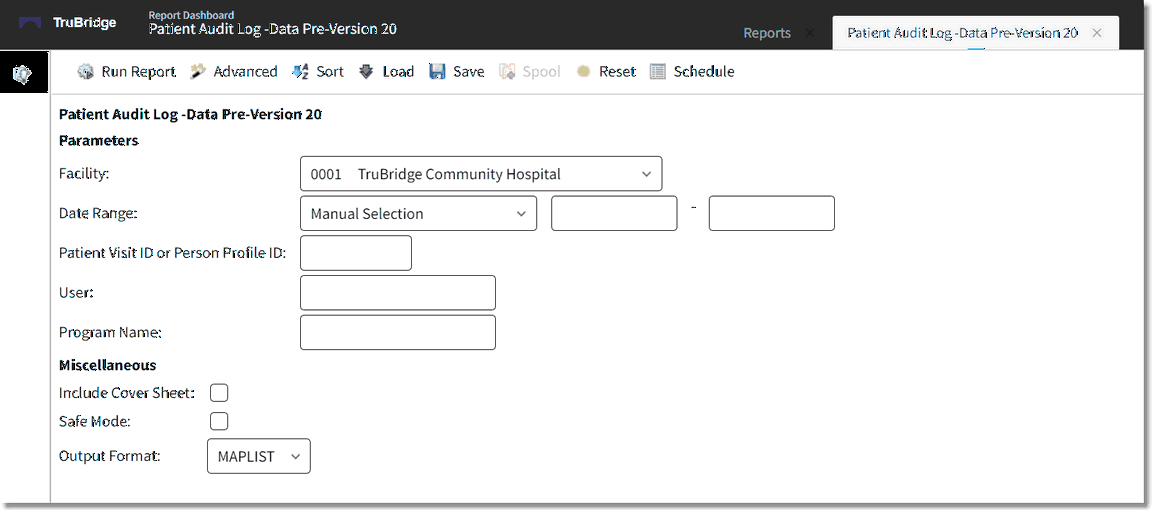Click the Load down-arrow icon
Screen dimensions: 1153x512
tap(366, 72)
